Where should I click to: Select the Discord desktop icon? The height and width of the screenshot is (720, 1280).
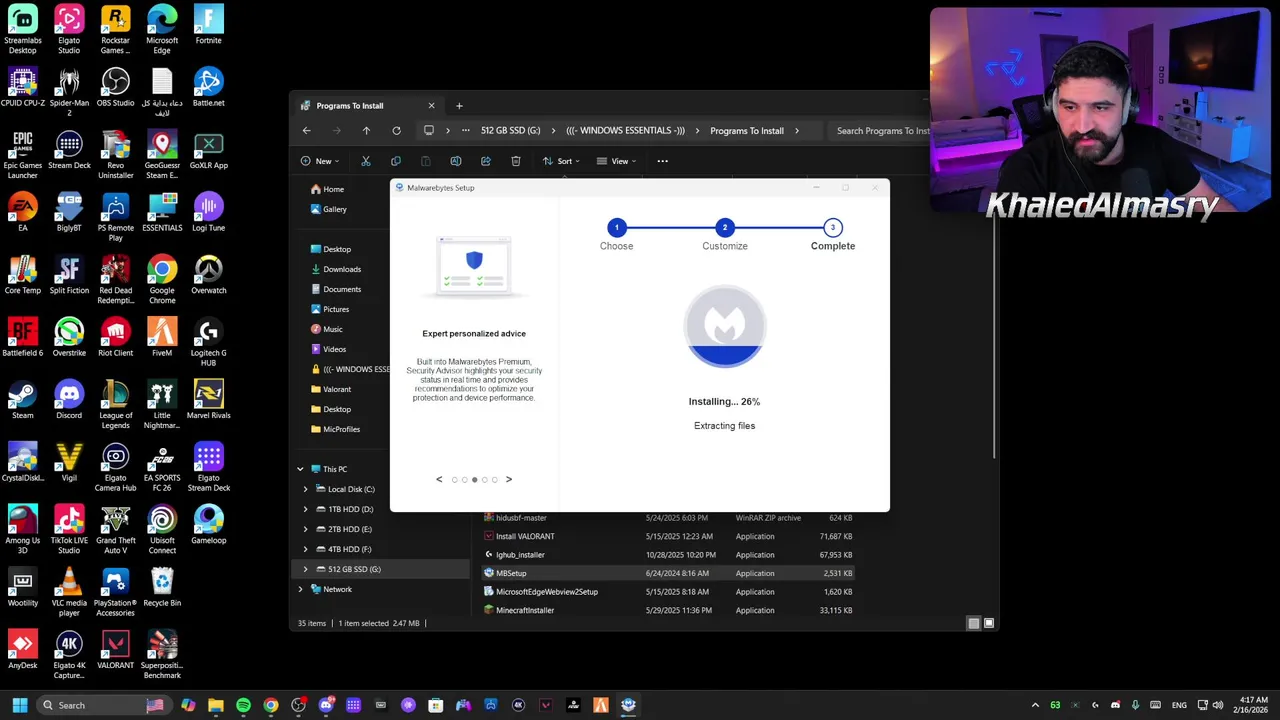69,399
